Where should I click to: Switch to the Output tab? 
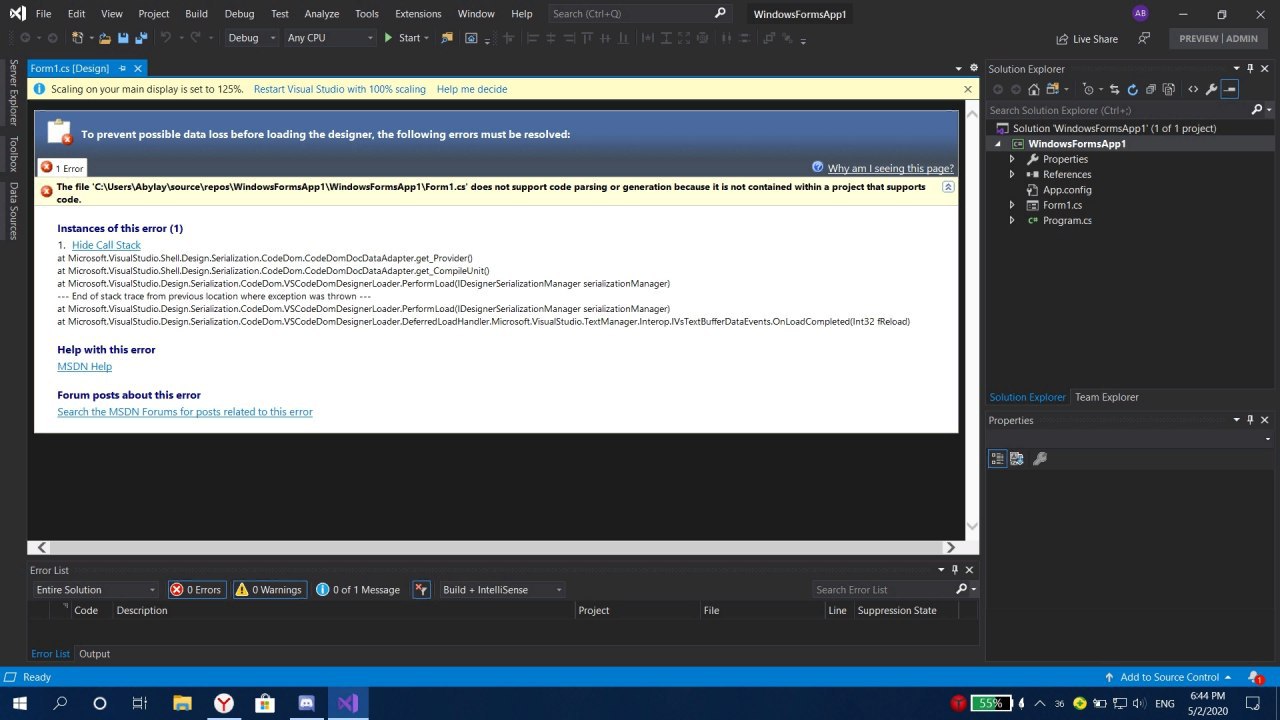click(94, 654)
